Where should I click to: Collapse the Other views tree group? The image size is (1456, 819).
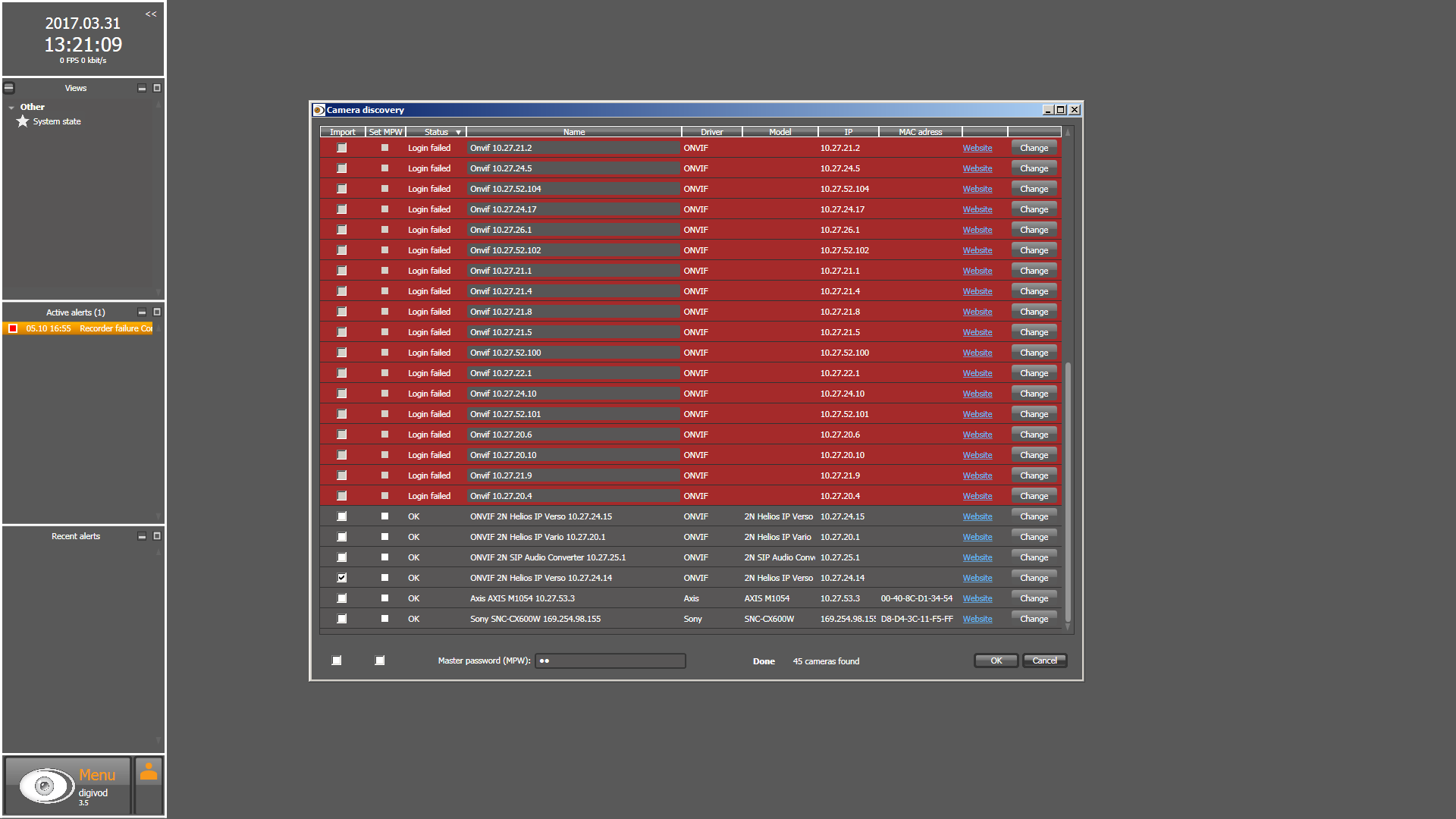[11, 108]
